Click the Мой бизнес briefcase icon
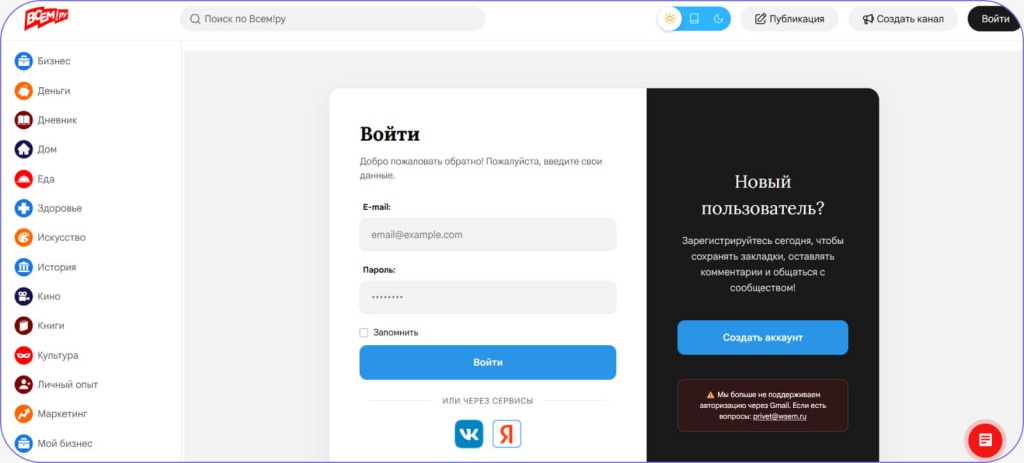The image size is (1024, 463). tap(24, 443)
